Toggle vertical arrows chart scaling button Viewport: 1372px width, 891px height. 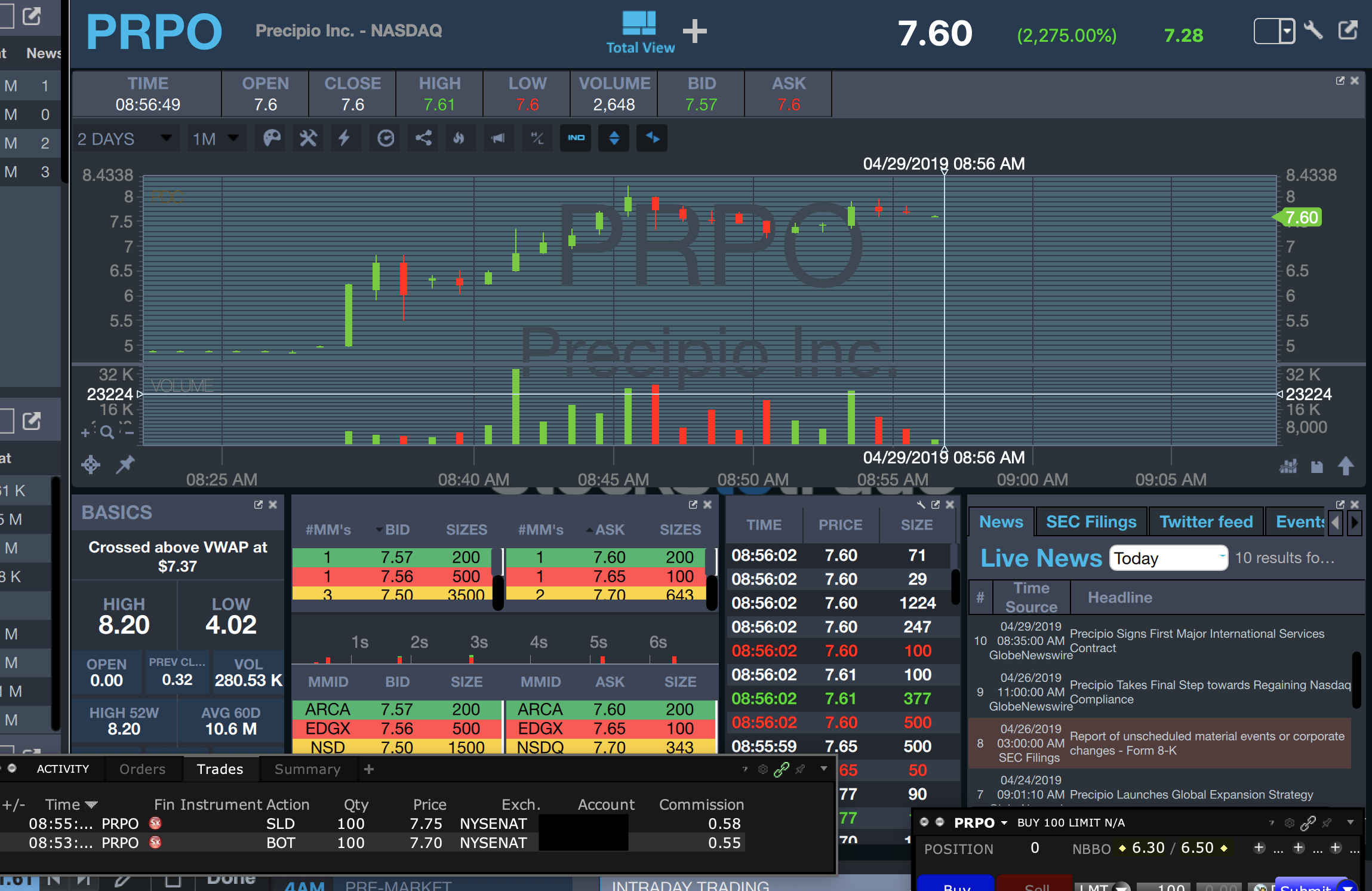tap(614, 139)
